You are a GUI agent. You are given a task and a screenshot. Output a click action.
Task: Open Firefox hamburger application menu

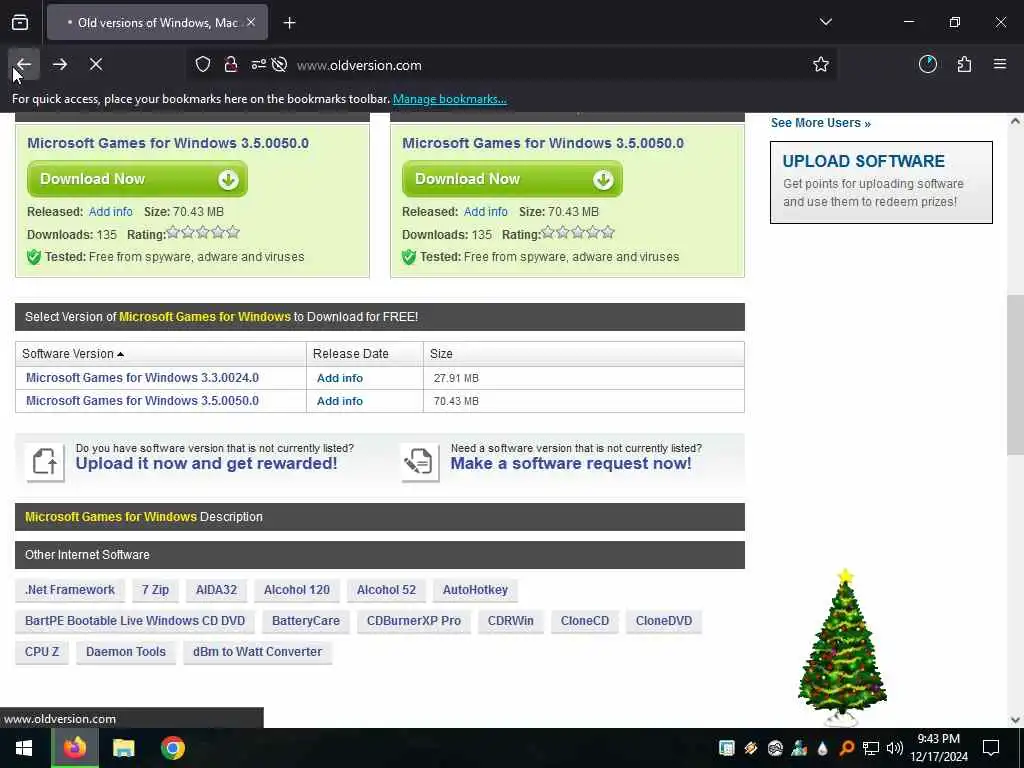[x=1000, y=64]
